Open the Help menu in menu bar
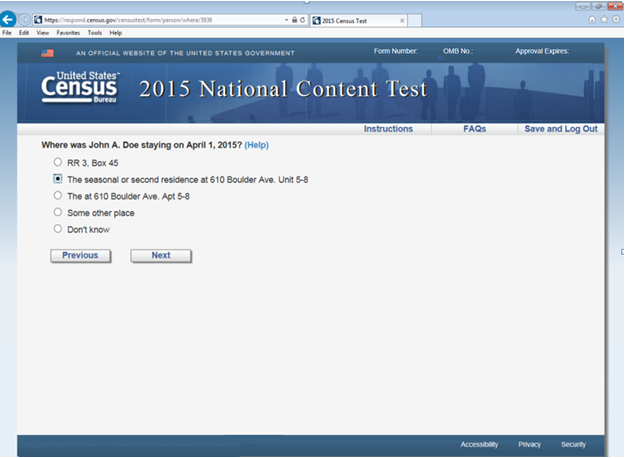This screenshot has height=458, width=626. (x=115, y=33)
